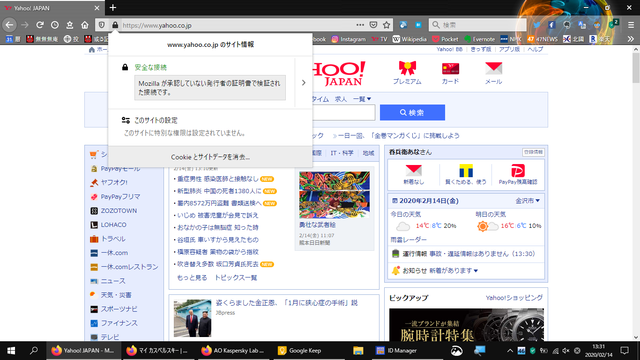Click もっと見る under news list
Viewport: 640px width, 360px height.
192,278
